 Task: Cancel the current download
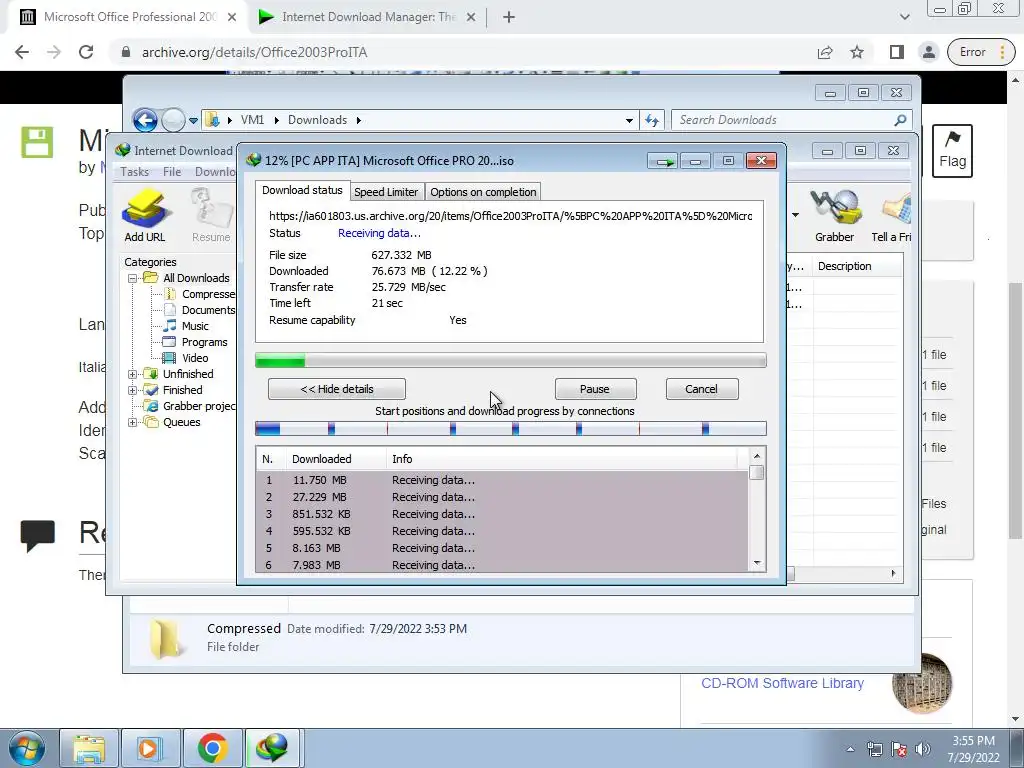701,389
